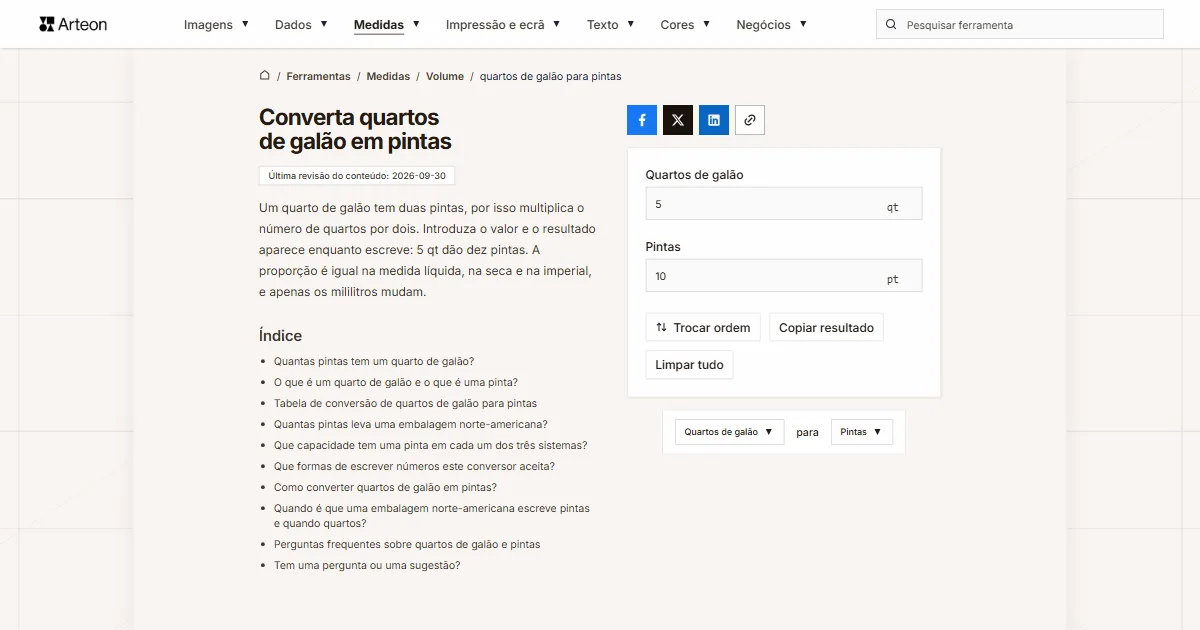The width and height of the screenshot is (1200, 630).
Task: Click the Pintas input field
Action: (784, 276)
